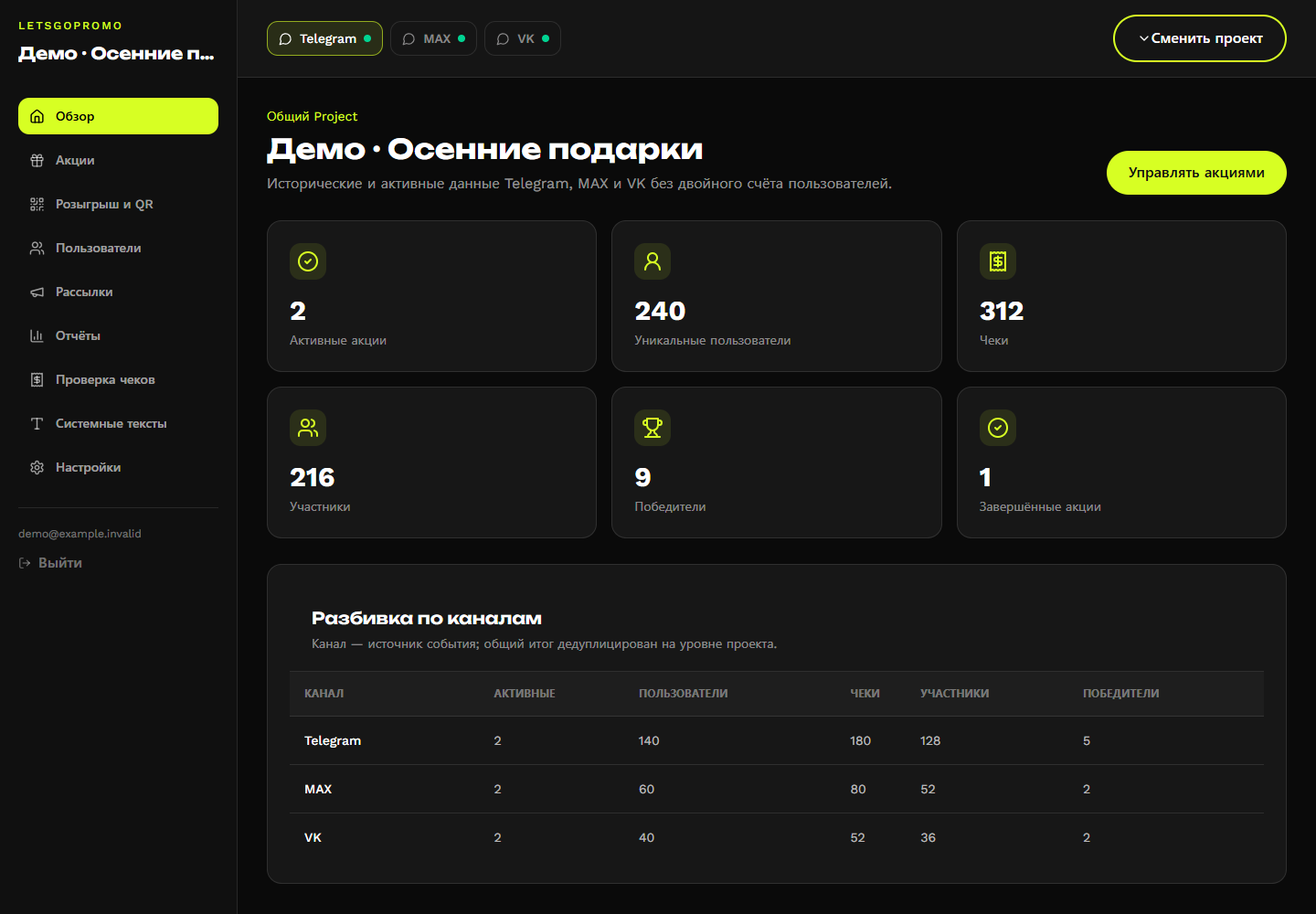The height and width of the screenshot is (914, 1316).
Task: Click the Telegram row name in the table
Action: [333, 740]
